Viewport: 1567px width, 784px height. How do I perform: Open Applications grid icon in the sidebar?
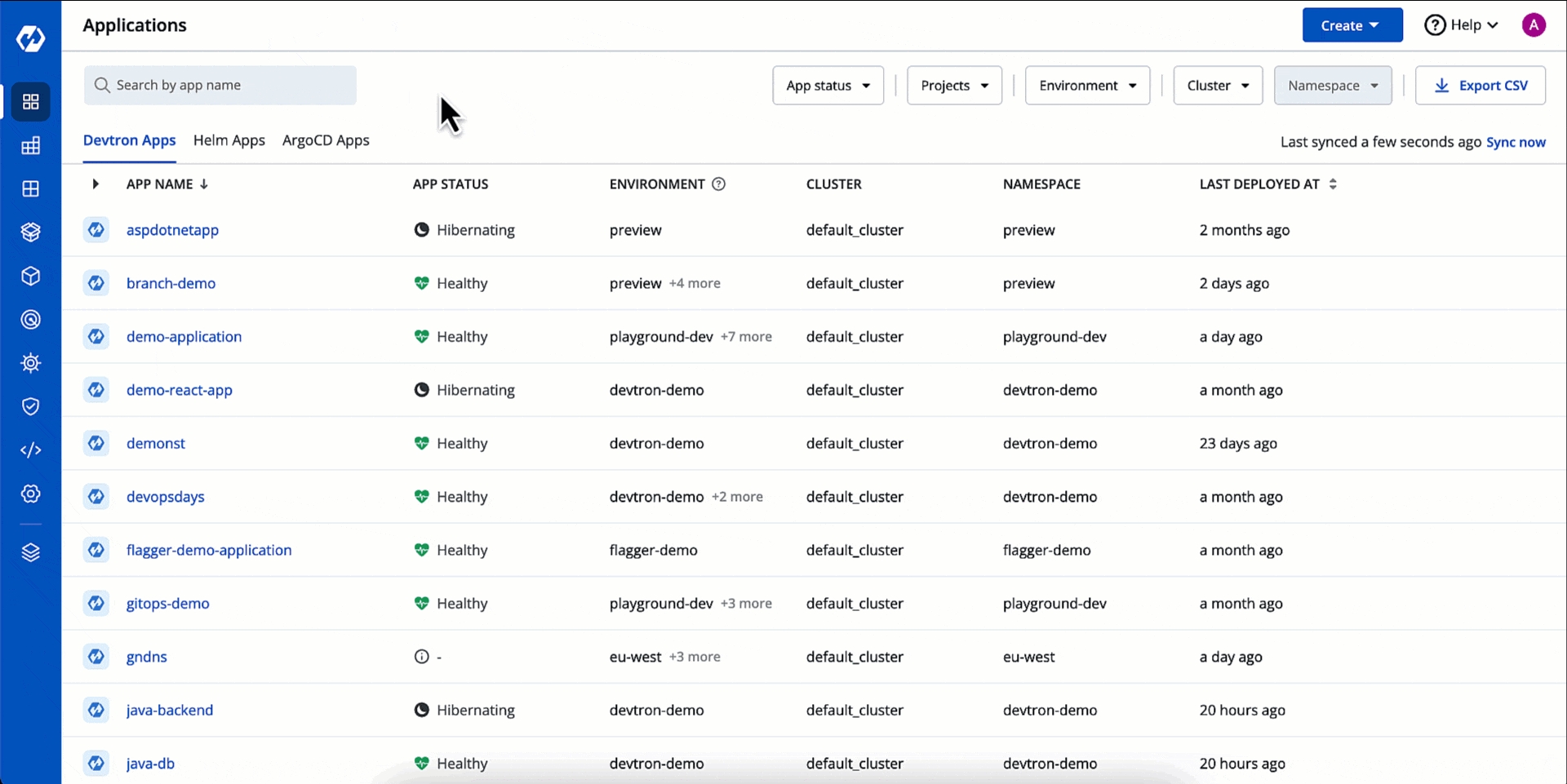pos(30,102)
